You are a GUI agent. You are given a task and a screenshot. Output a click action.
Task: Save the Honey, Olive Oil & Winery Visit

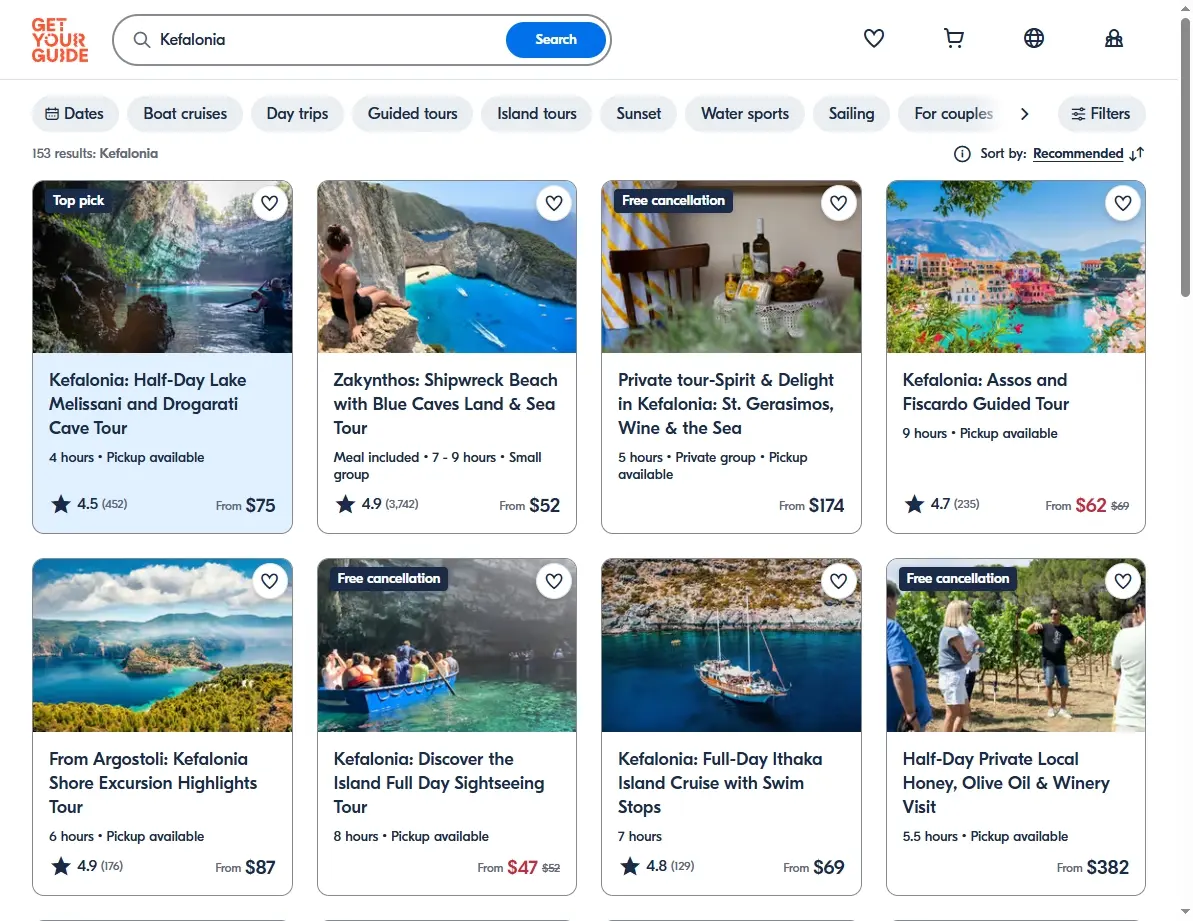point(1123,581)
